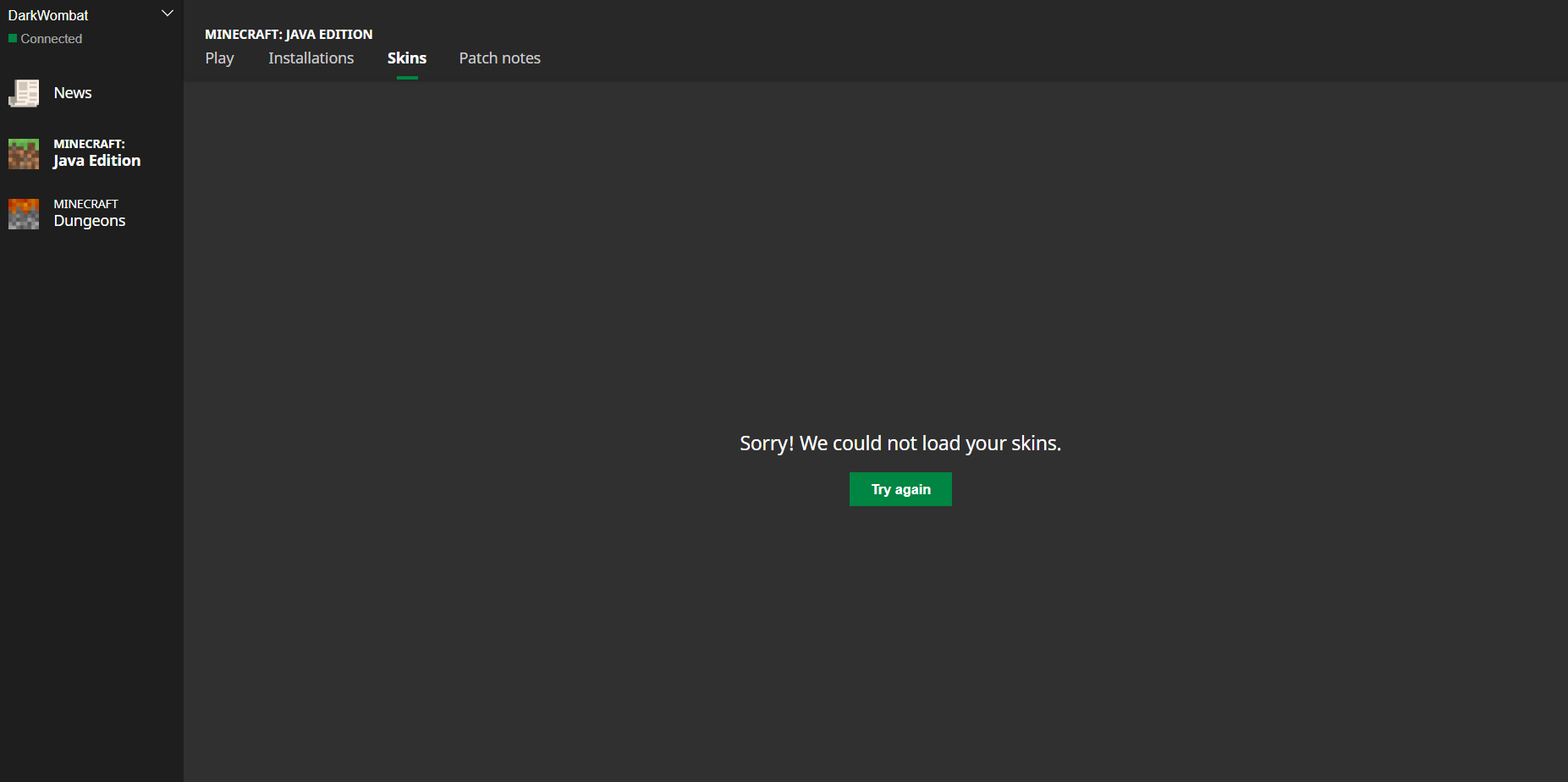This screenshot has width=1568, height=782.
Task: Expand the account menu chevron arrow
Action: (x=168, y=14)
